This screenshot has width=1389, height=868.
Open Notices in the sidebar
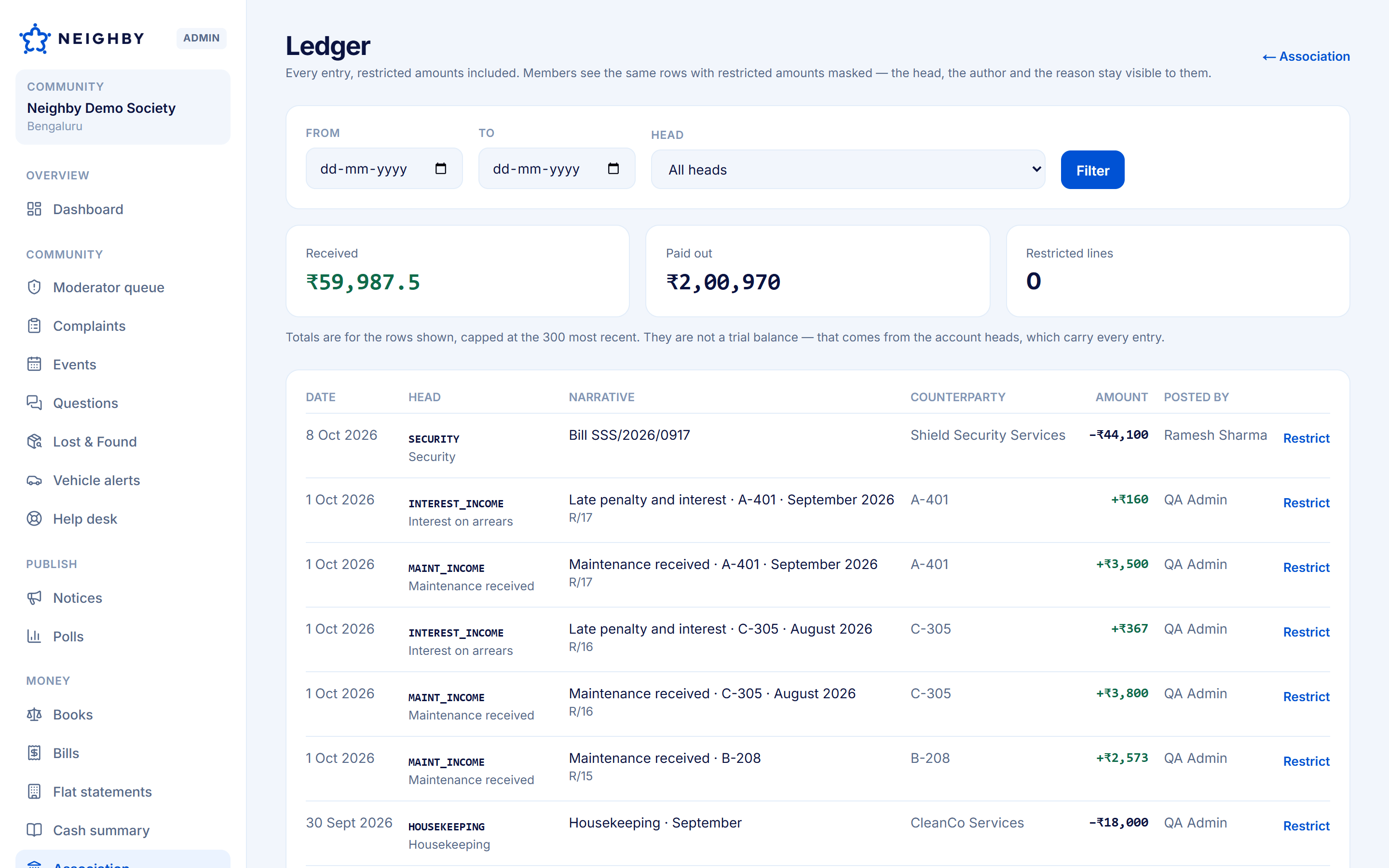(x=123, y=597)
